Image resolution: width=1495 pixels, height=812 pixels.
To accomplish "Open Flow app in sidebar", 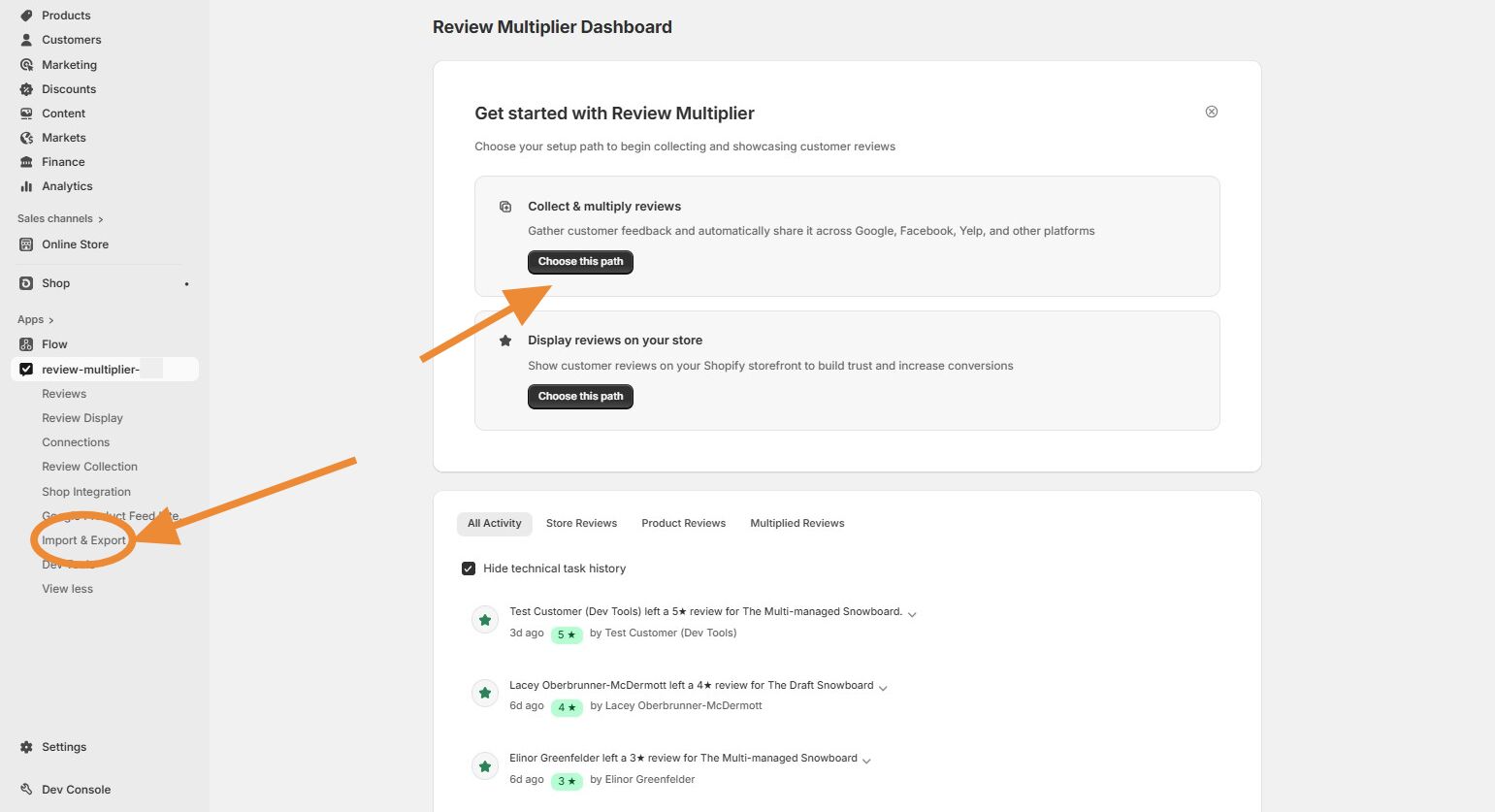I will [x=54, y=344].
